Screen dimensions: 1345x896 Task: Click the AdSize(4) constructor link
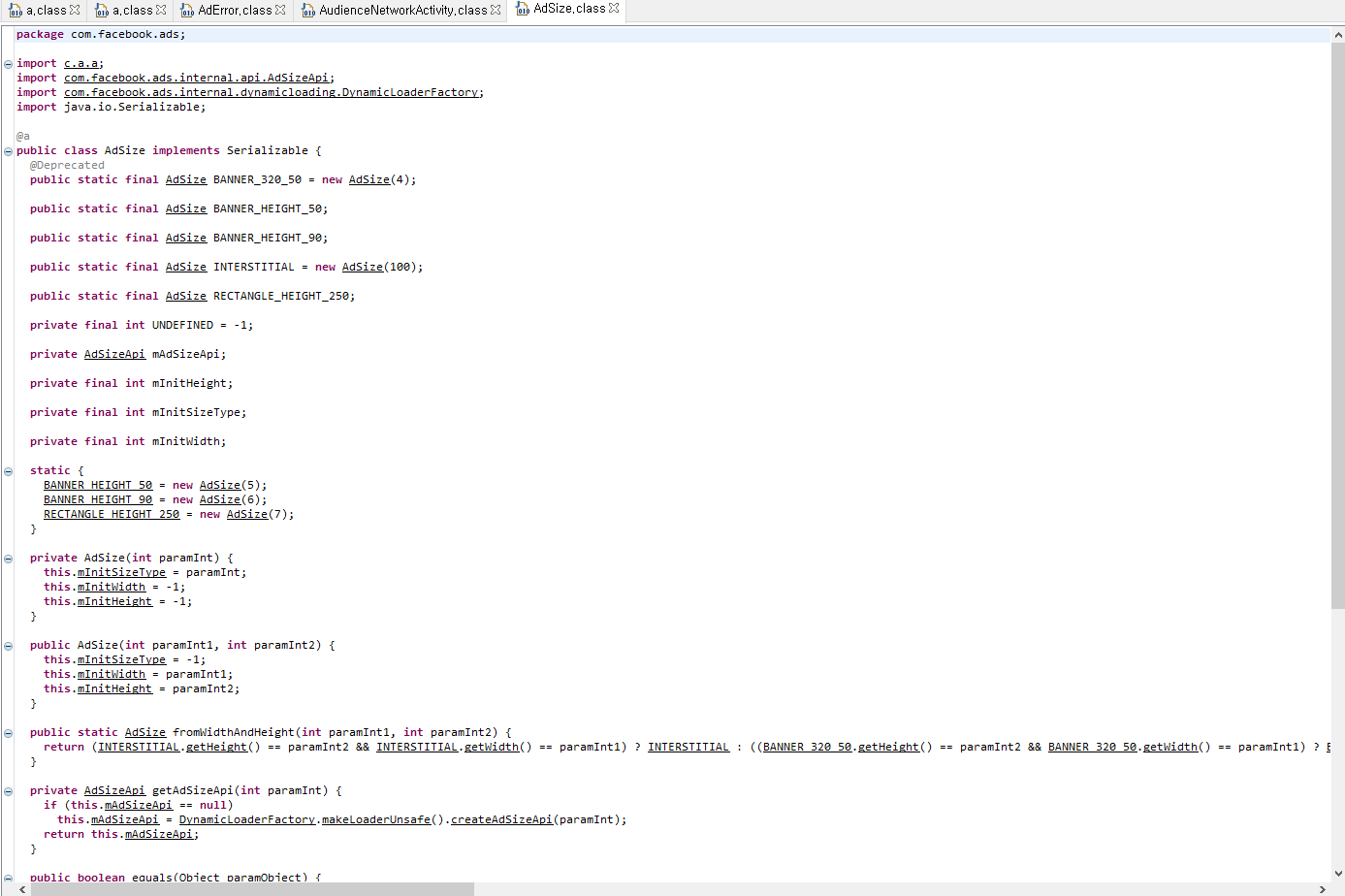point(369,180)
